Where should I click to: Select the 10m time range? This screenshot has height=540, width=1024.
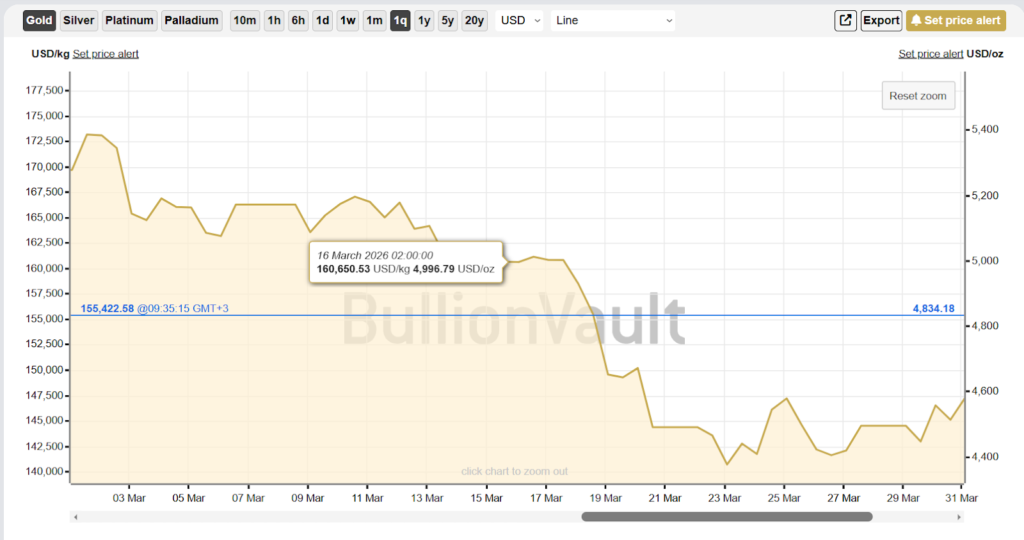click(244, 20)
